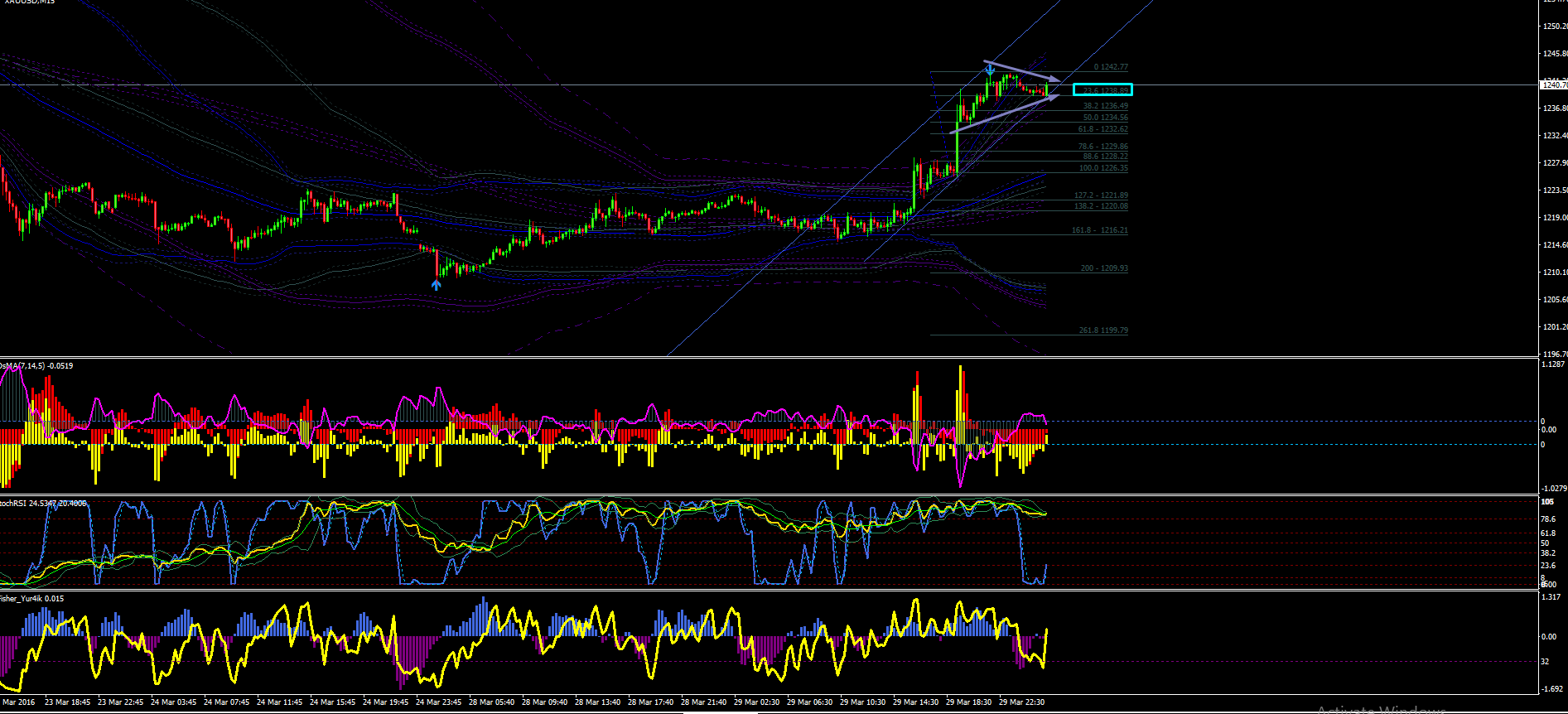Click the 78.6 - 1229.86 Fibonacci label
Viewport: 1568px width, 714px height.
pos(1103,147)
